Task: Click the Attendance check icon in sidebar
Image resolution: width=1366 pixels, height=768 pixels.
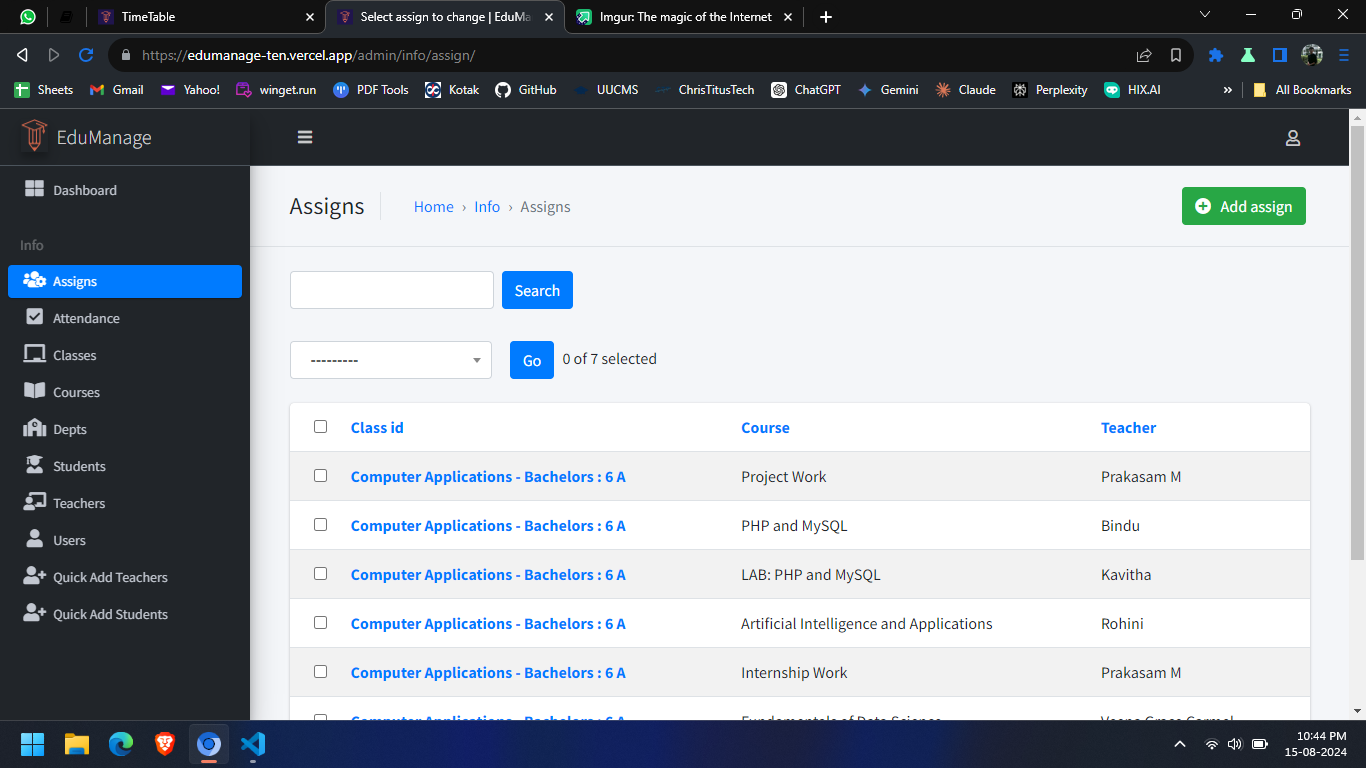Action: (x=35, y=317)
